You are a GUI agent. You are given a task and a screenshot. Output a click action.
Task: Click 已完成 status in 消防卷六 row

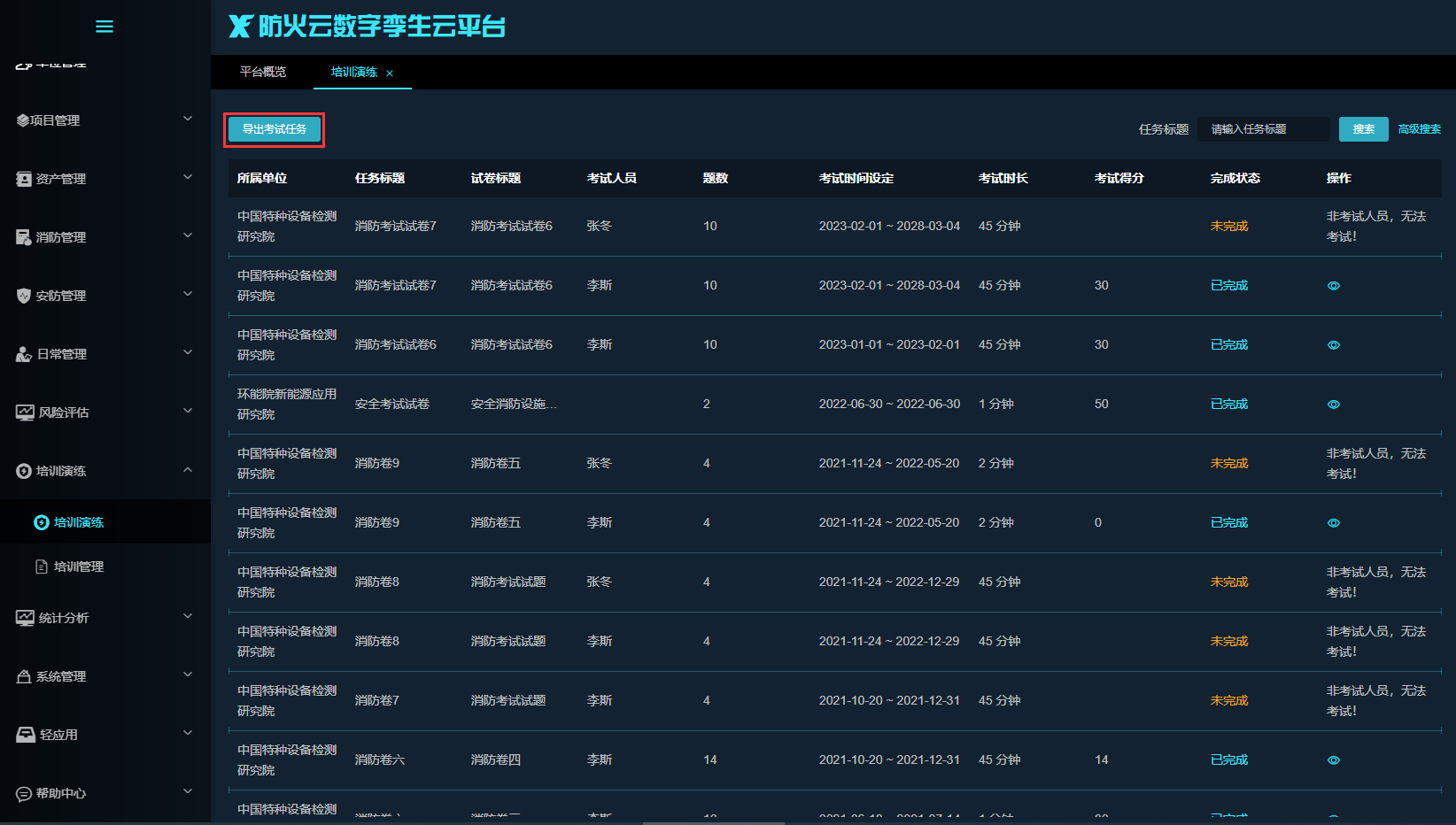(1229, 759)
